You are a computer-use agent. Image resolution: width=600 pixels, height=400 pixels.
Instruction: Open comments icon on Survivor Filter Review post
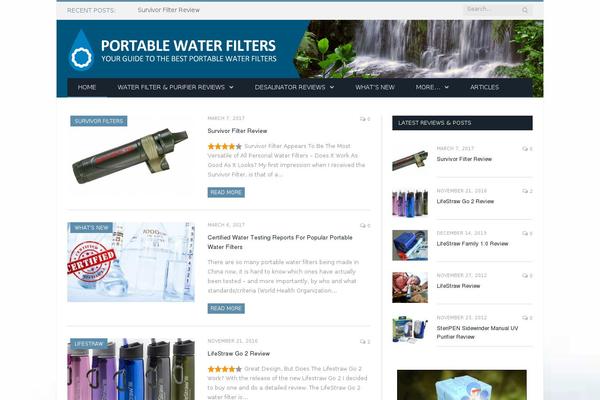[365, 119]
